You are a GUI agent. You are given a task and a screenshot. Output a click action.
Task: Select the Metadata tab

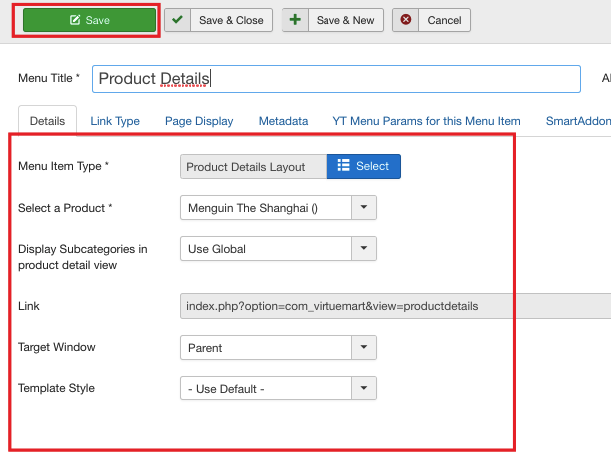[x=283, y=121]
